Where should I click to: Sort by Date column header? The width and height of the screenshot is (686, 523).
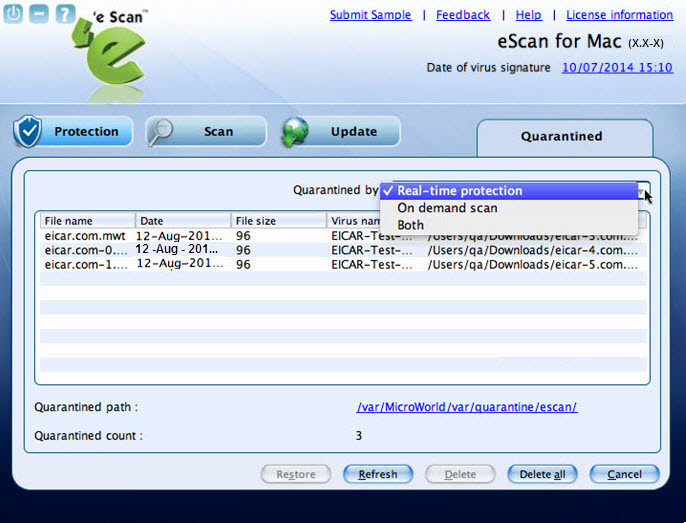coord(183,221)
